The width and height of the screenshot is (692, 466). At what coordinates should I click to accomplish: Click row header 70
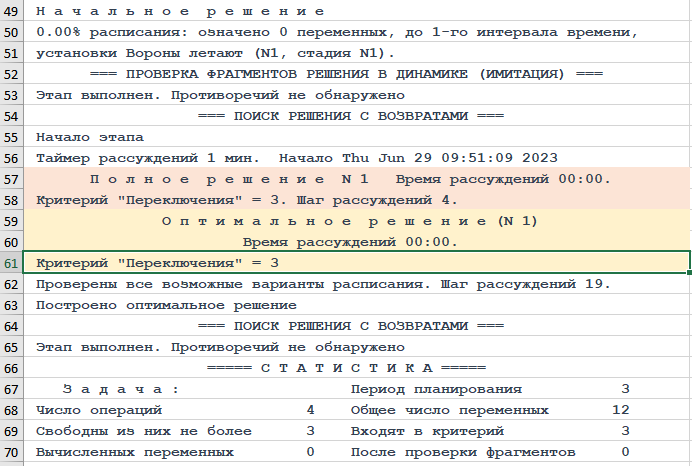coord(12,452)
